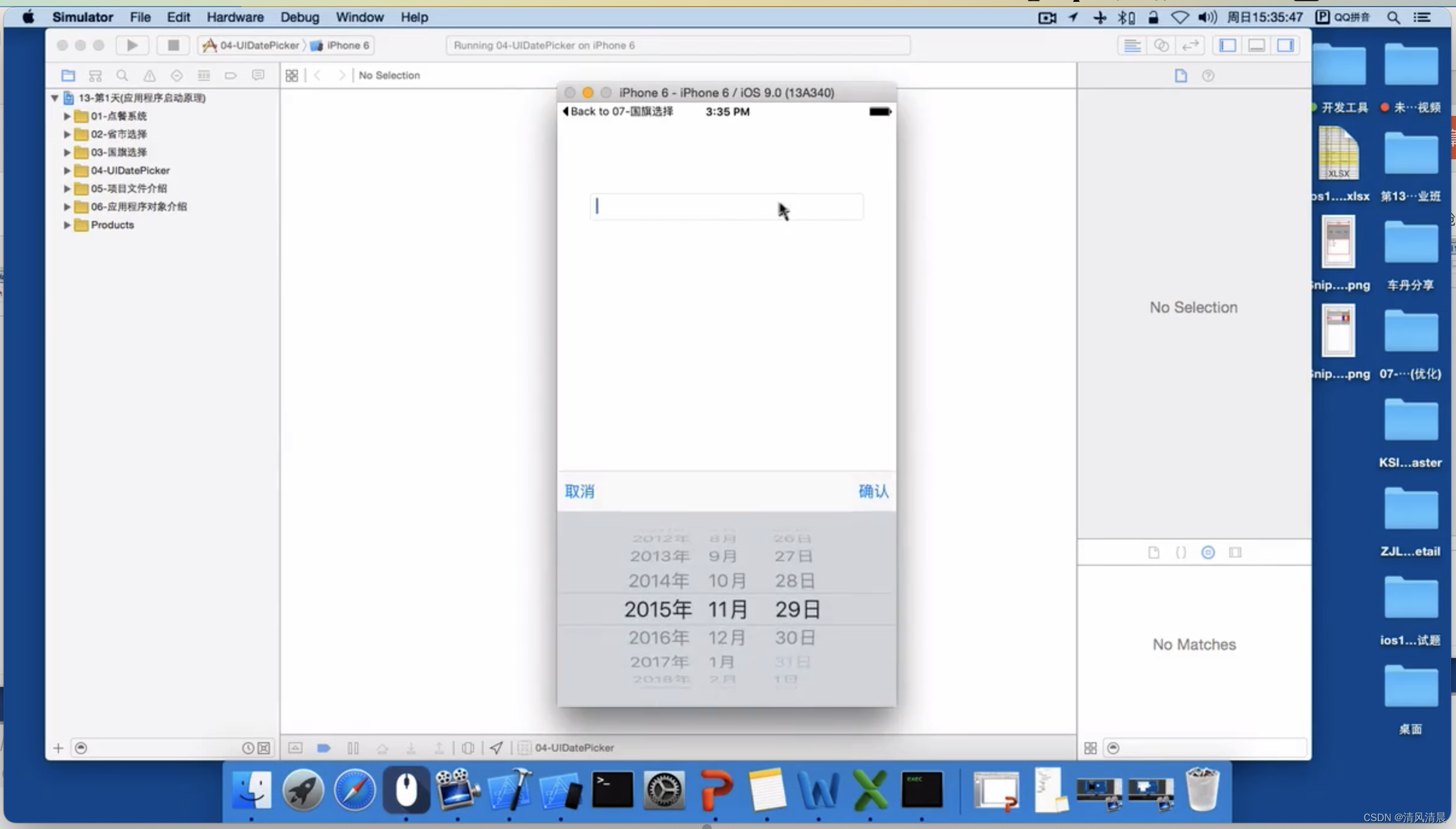This screenshot has width=1456, height=829.
Task: Select 2016年 in year picker wheel
Action: click(659, 637)
